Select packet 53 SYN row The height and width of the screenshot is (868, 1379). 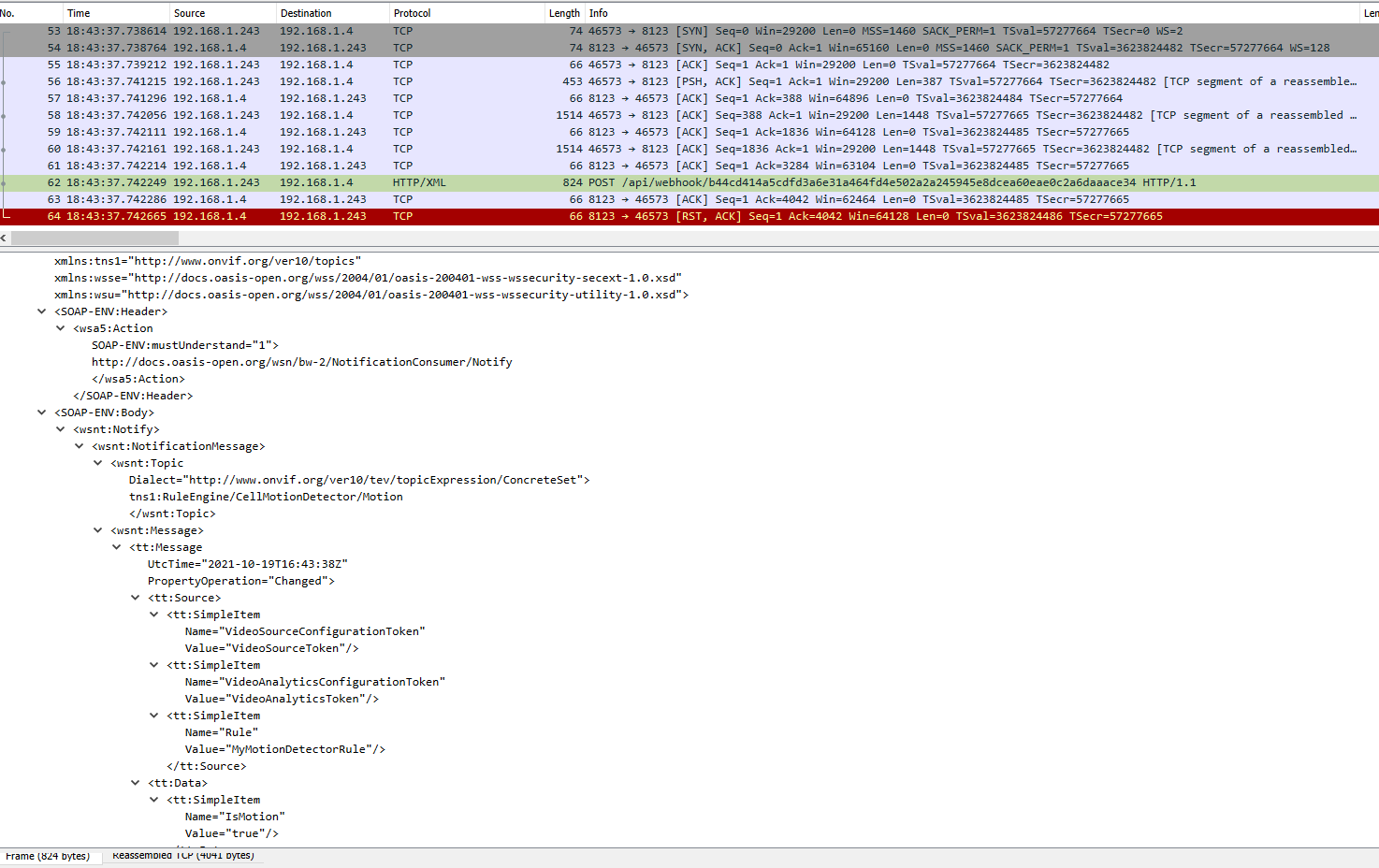point(689,31)
